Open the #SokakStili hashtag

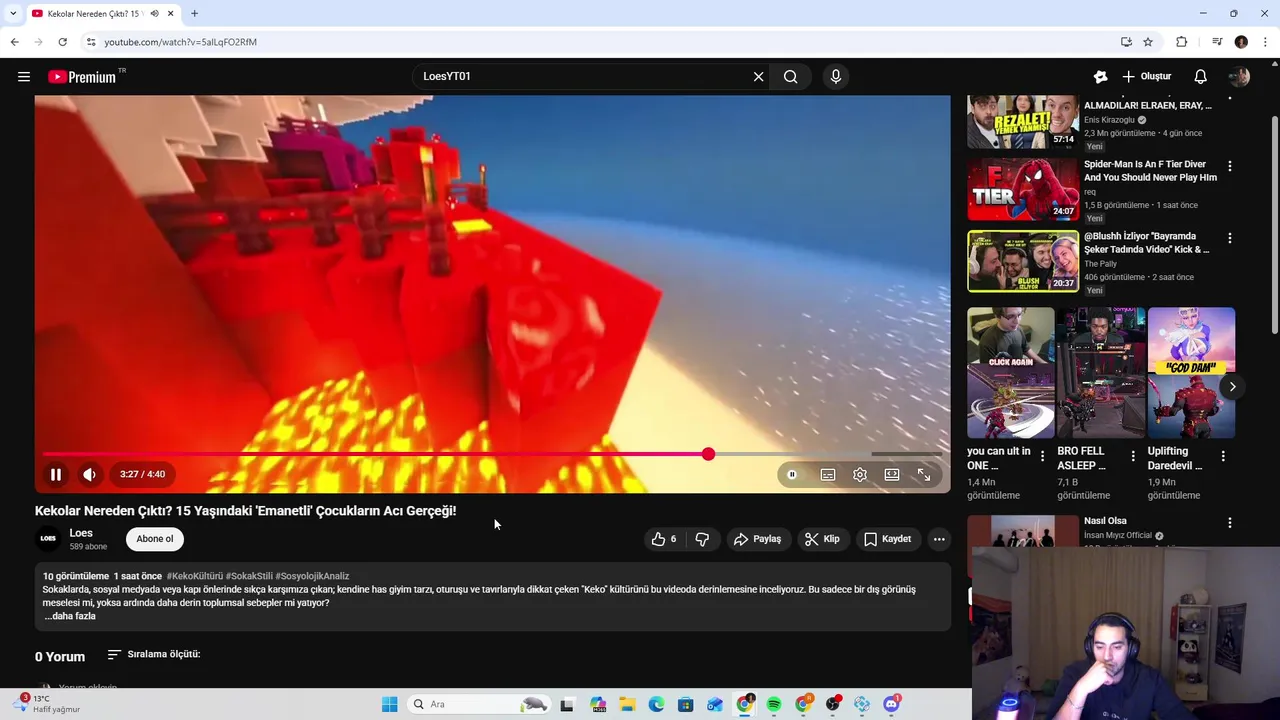point(249,576)
